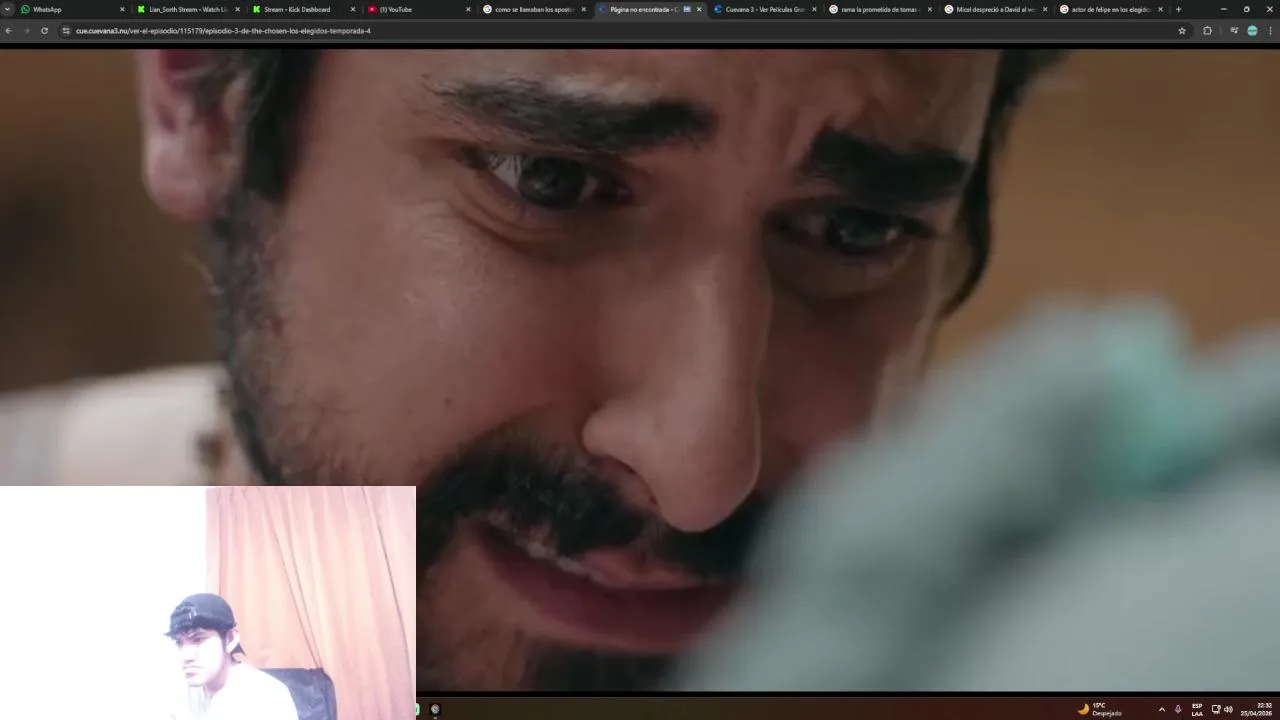Open the browser profile avatar
1280x720 pixels.
click(1252, 31)
